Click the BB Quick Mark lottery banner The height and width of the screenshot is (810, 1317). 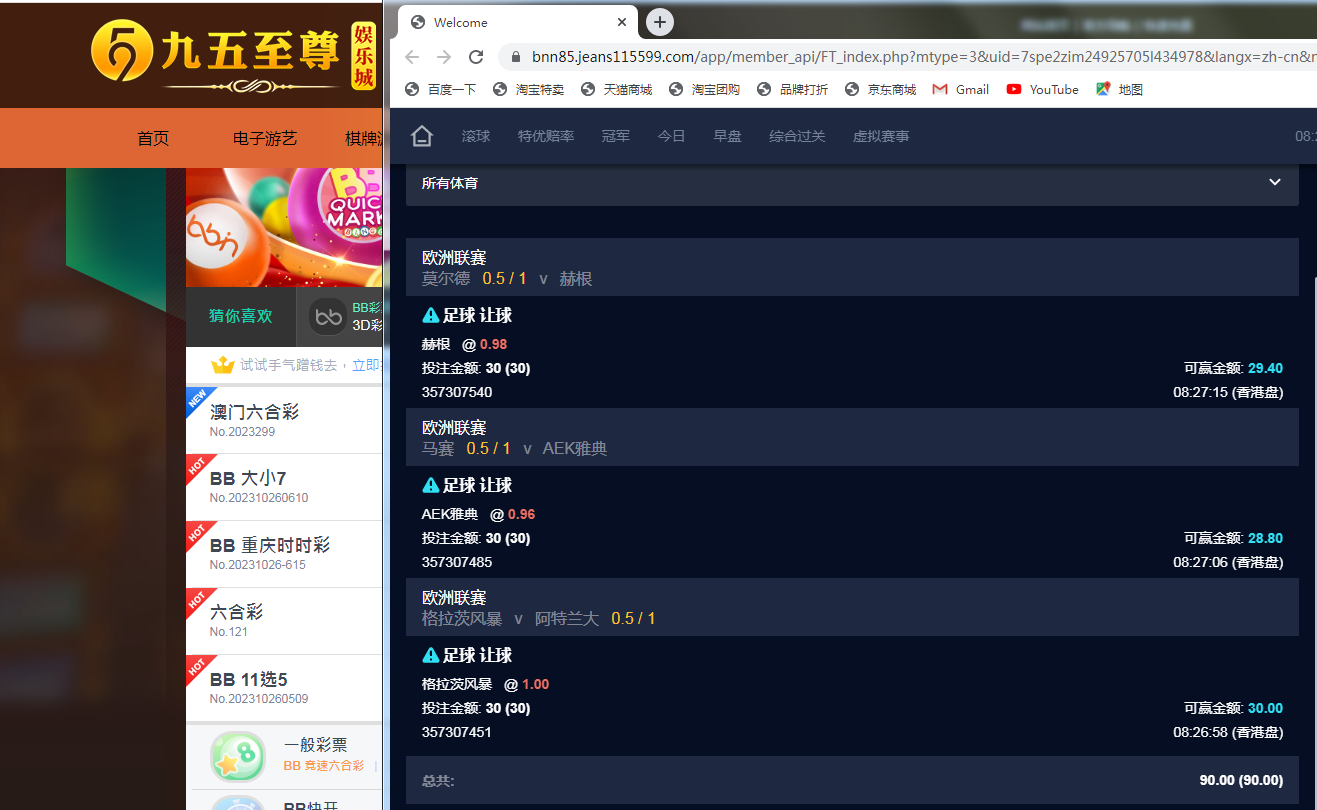pyautogui.click(x=284, y=228)
